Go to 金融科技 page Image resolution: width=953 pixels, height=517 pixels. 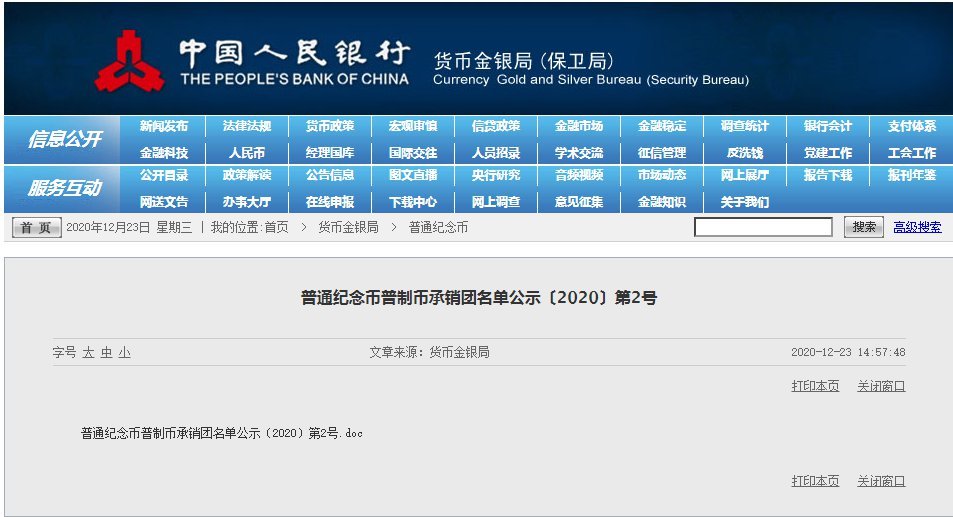(163, 152)
